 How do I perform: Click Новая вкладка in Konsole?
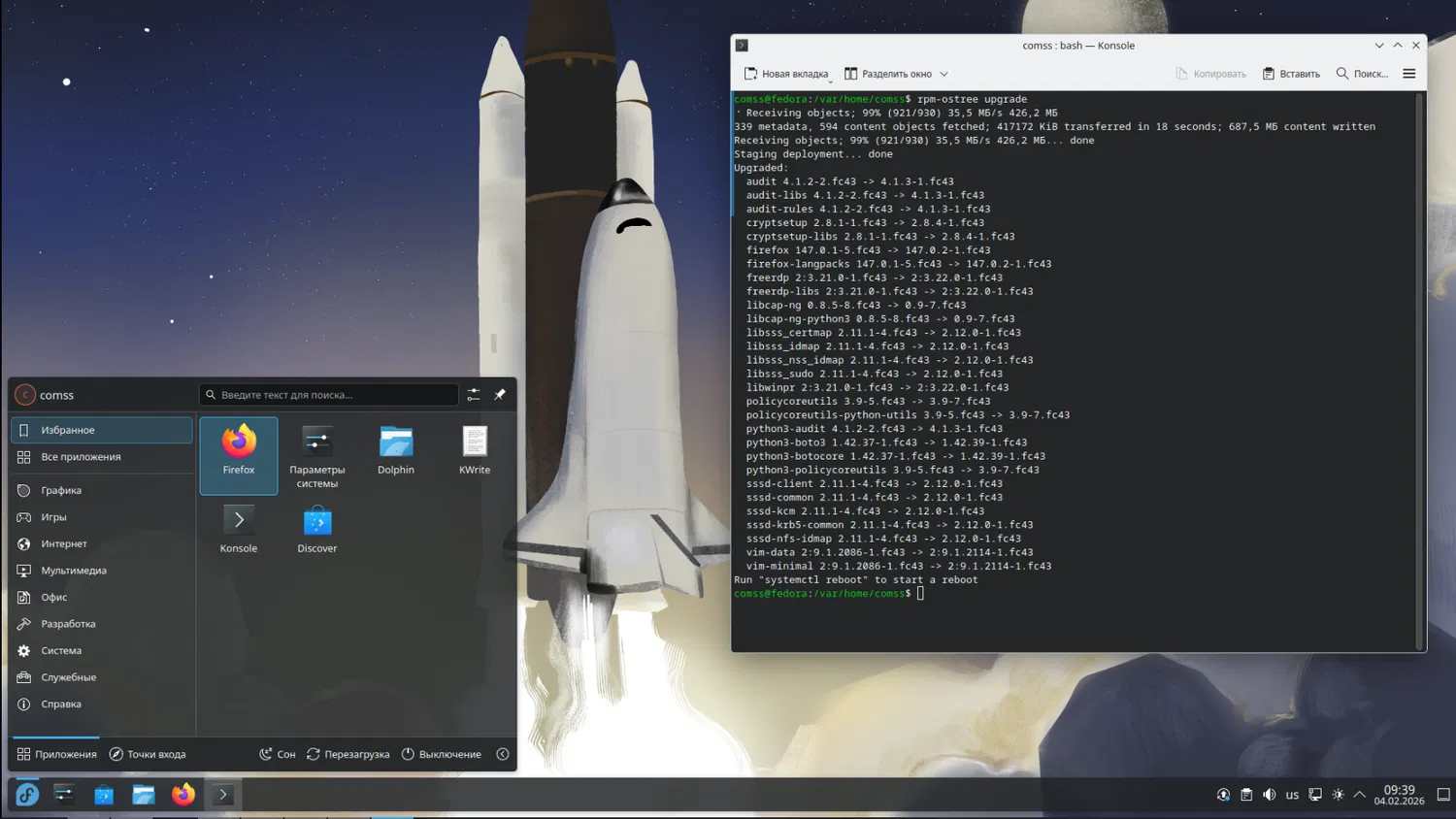click(786, 74)
